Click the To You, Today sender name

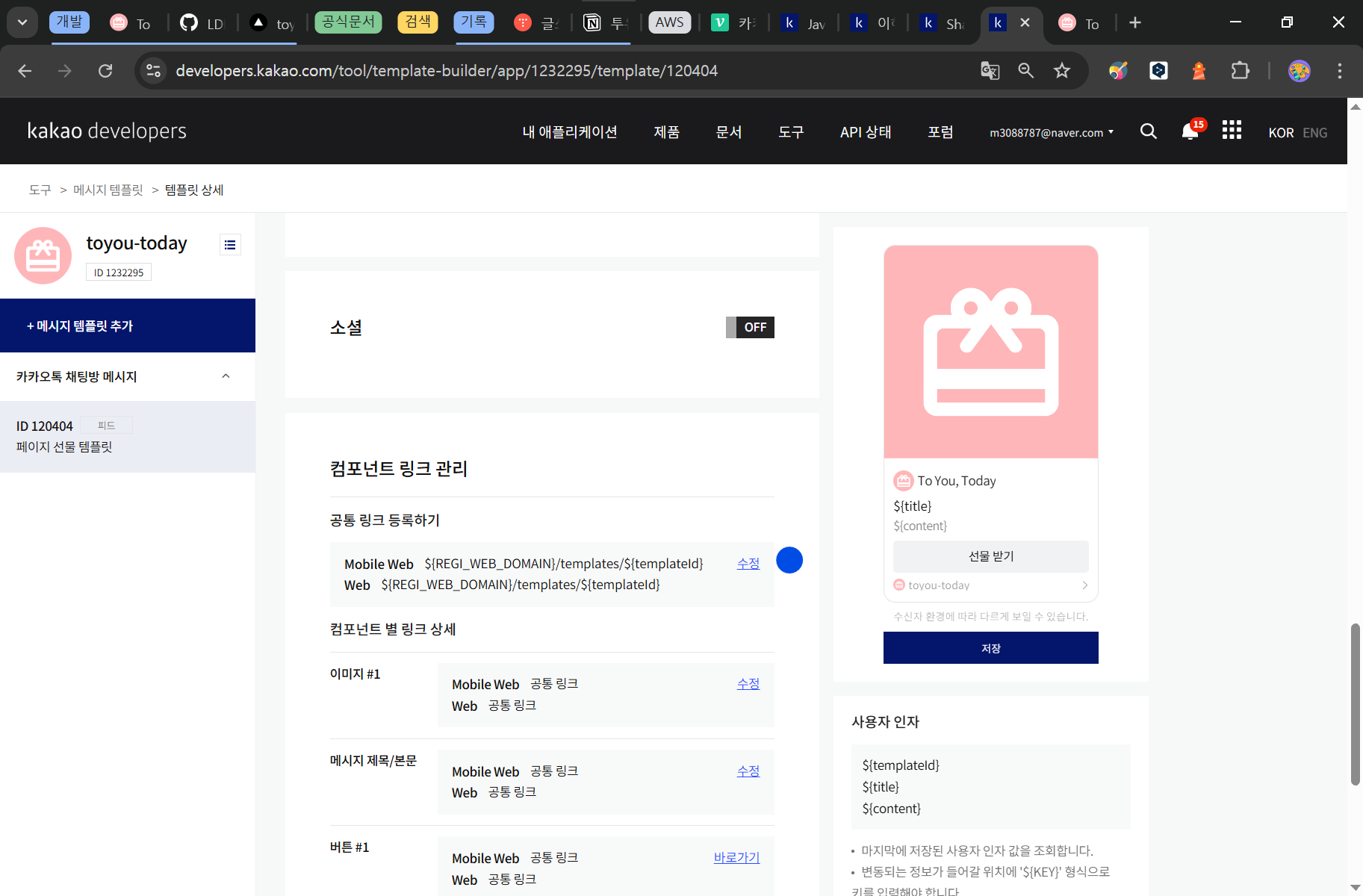click(957, 481)
